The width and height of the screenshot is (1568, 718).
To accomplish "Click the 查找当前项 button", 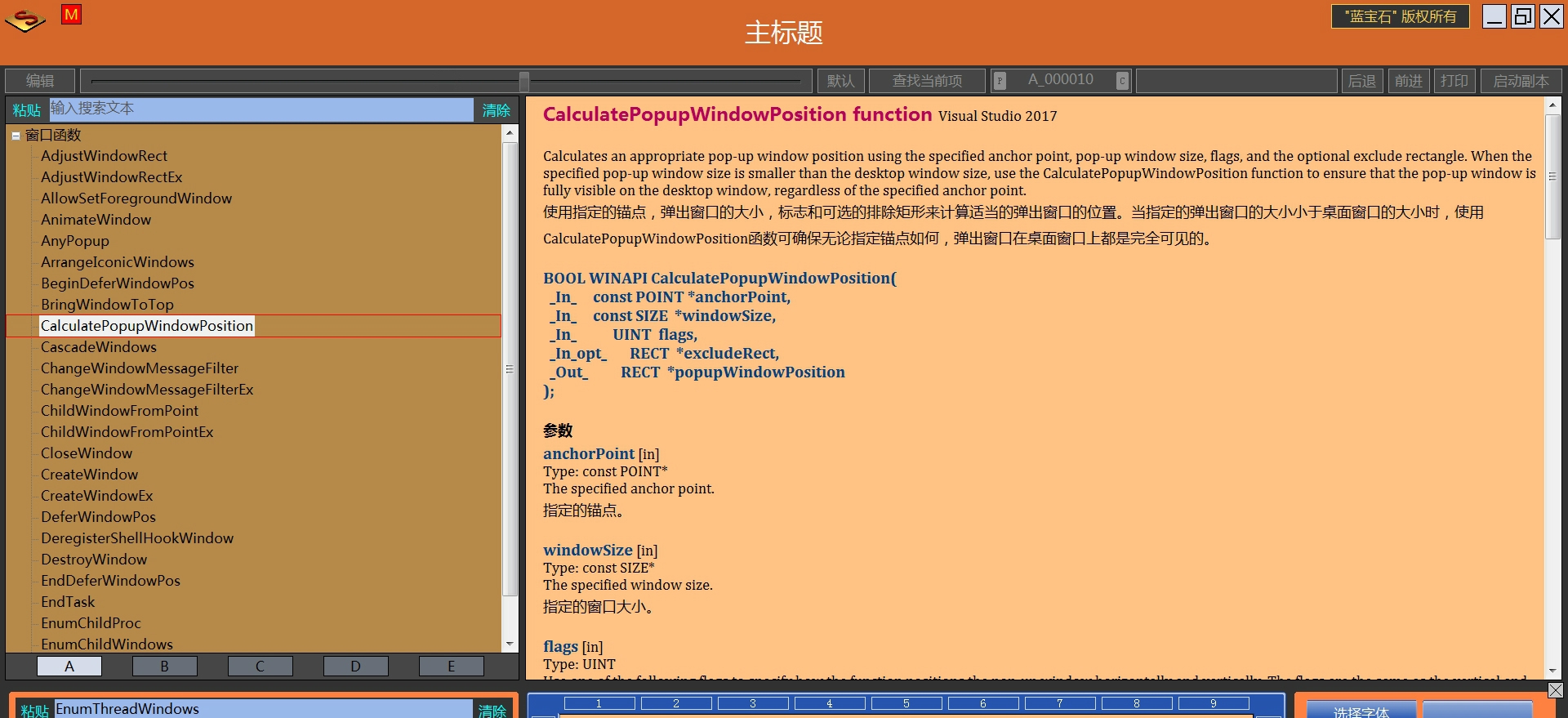I will 926,81.
